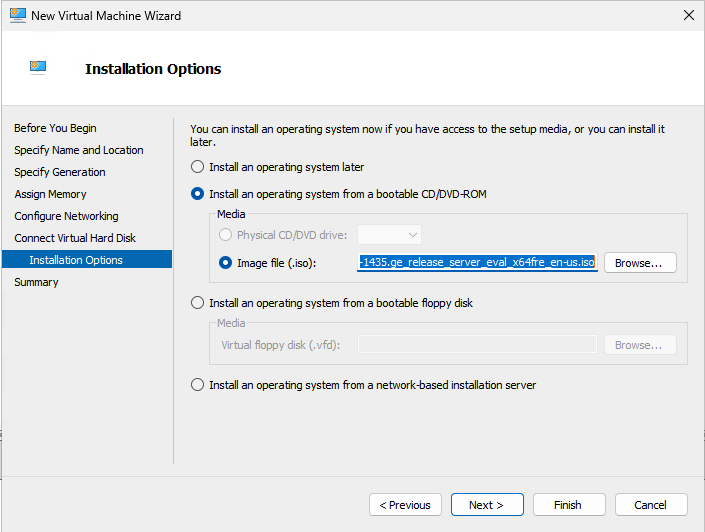Choose the Image file (.iso) radio button
The image size is (705, 532).
[x=226, y=263]
